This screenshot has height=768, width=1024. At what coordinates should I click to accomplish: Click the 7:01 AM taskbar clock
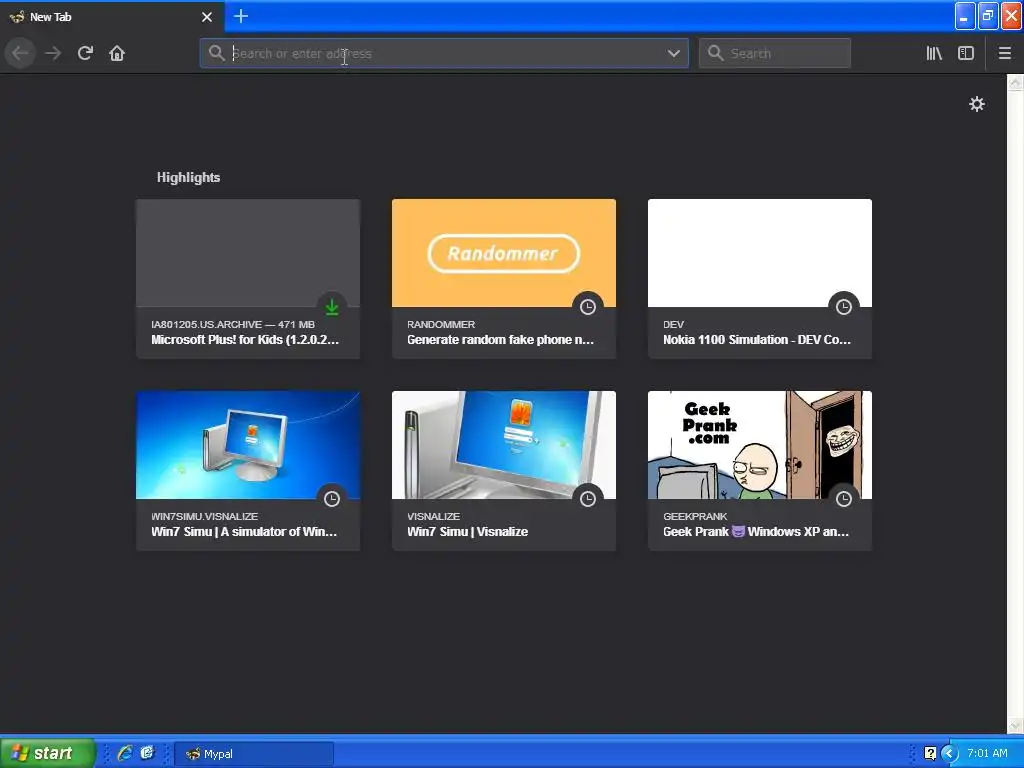point(987,753)
